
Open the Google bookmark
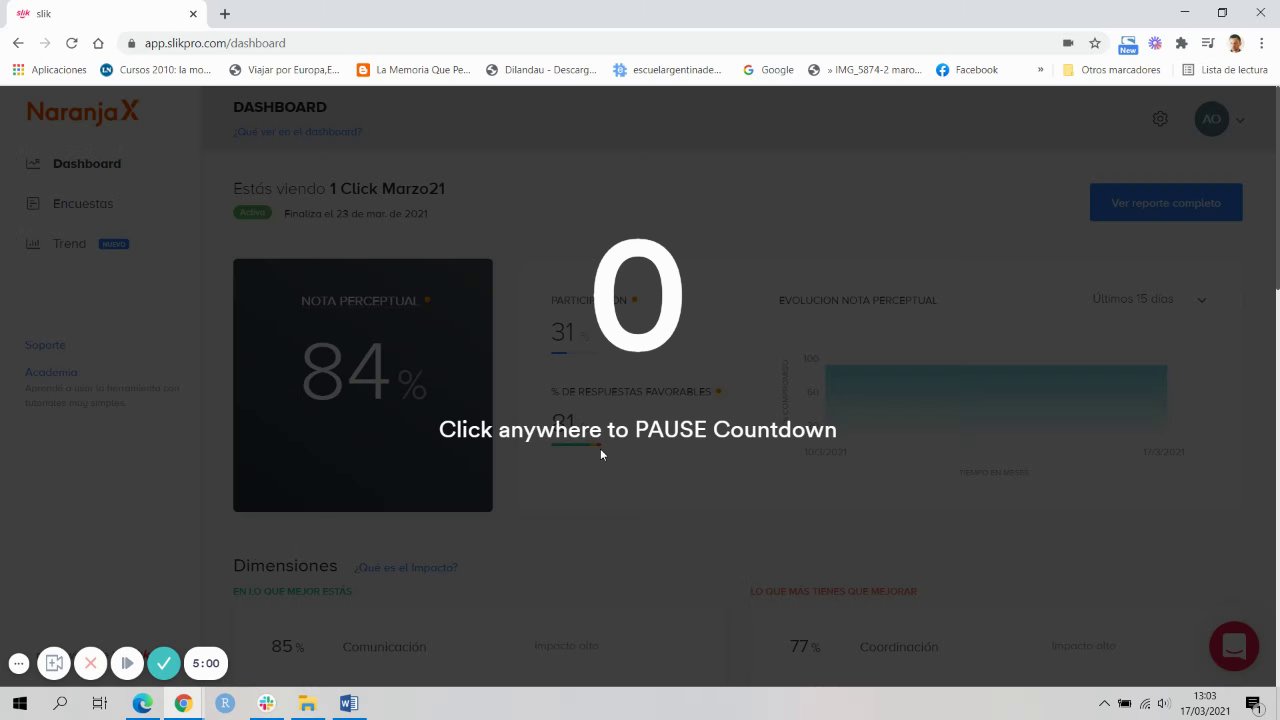point(768,70)
